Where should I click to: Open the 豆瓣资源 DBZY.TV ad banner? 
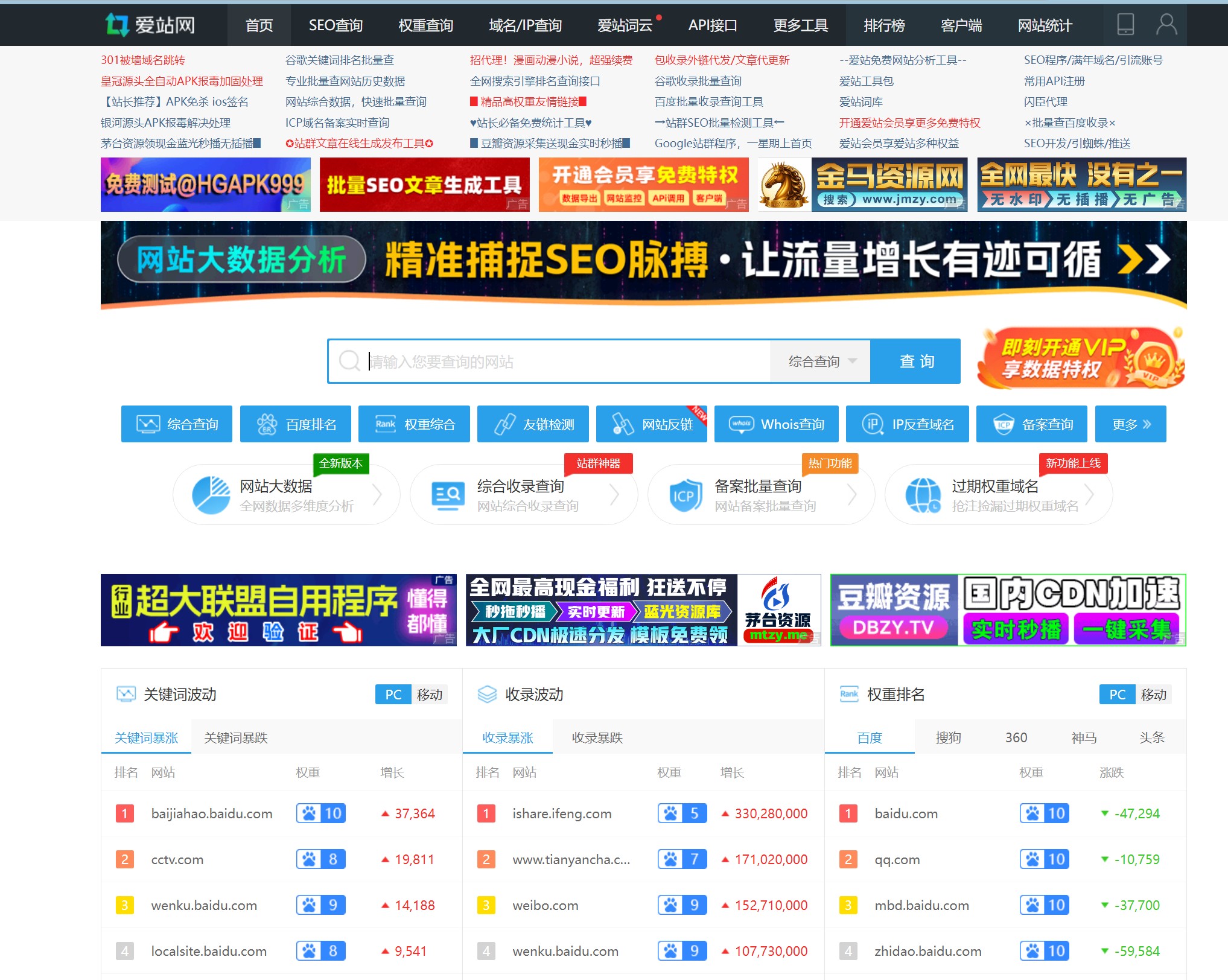click(1008, 610)
